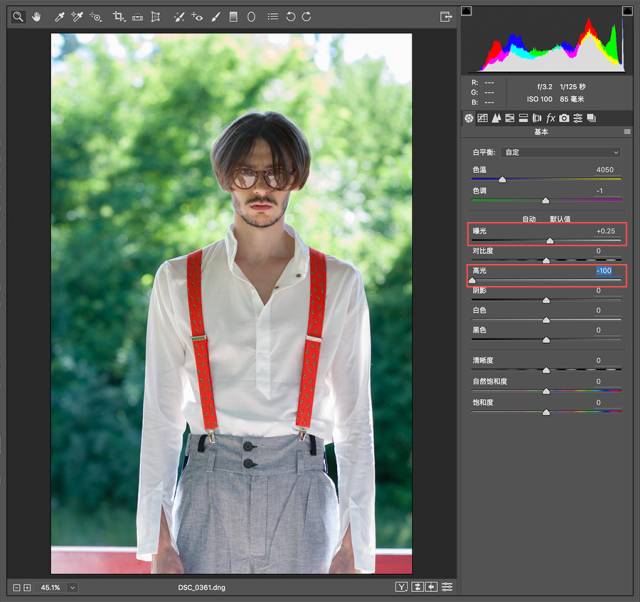Select the Targeted Adjustment tool
The height and width of the screenshot is (602, 640).
pyautogui.click(x=96, y=17)
